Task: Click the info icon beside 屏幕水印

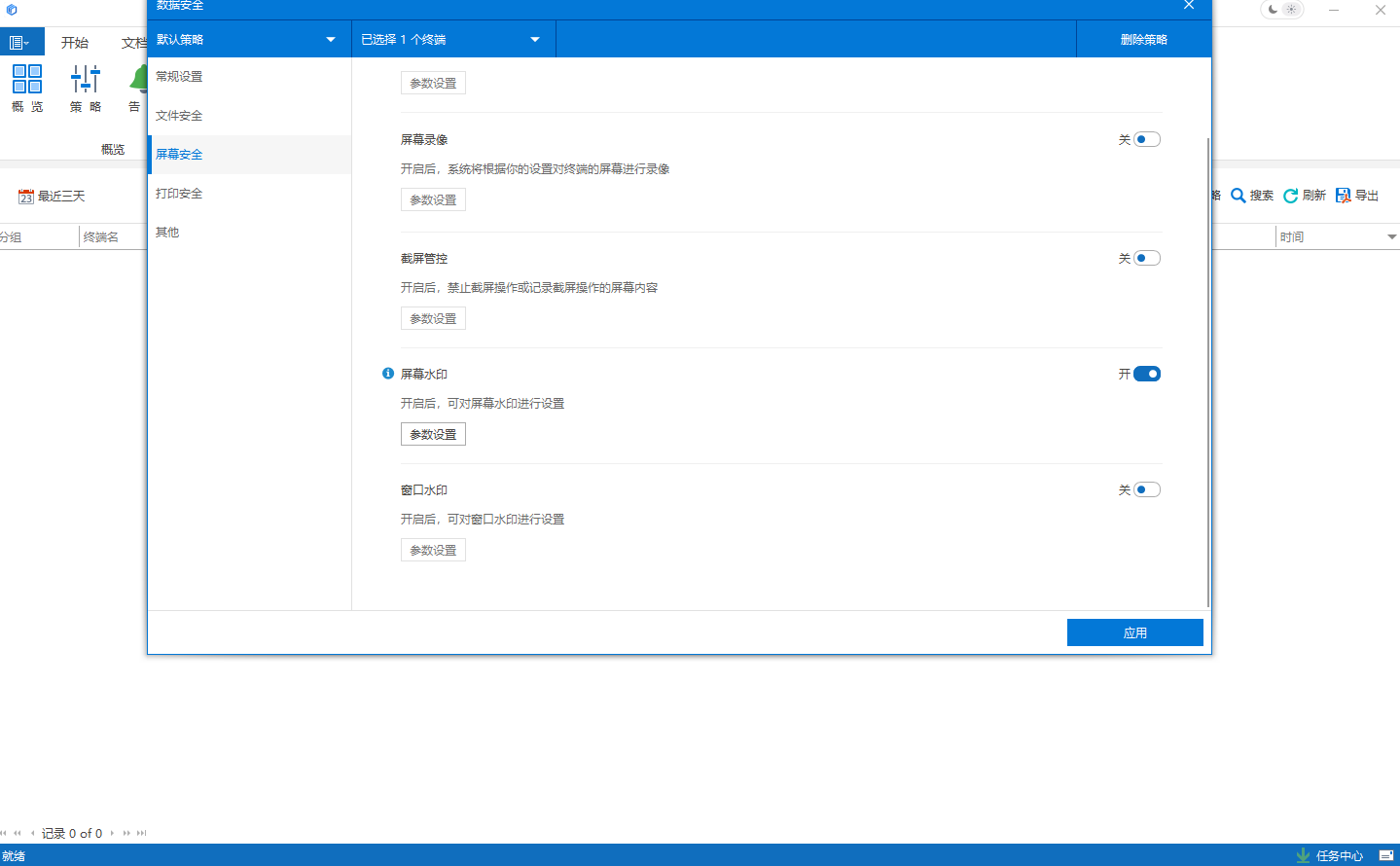Action: pyautogui.click(x=388, y=374)
